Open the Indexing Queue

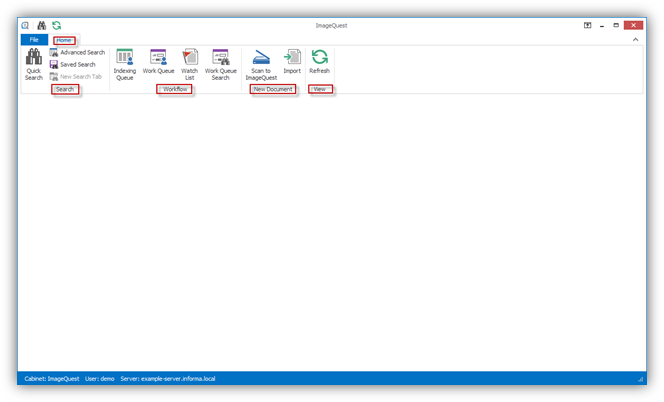[x=124, y=64]
